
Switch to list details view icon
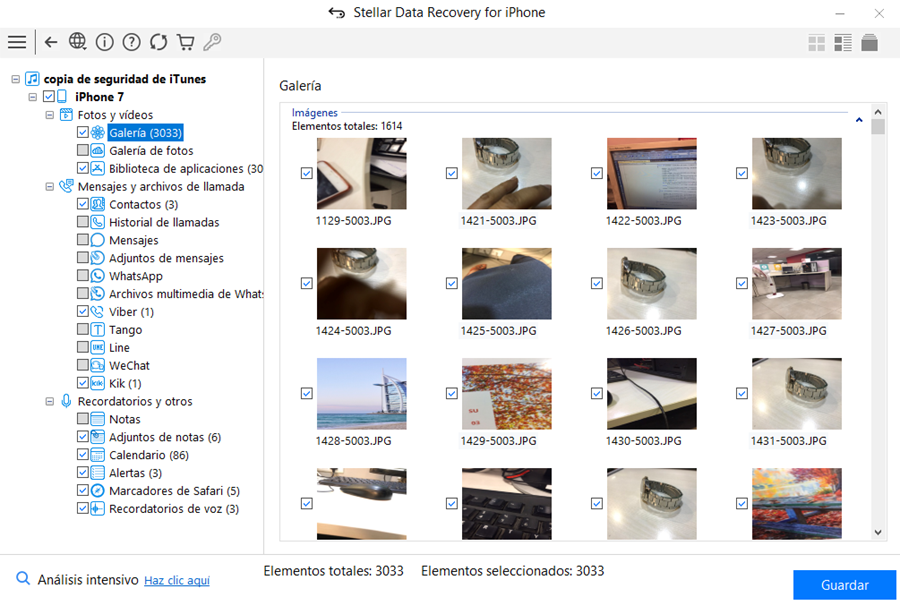(x=843, y=43)
